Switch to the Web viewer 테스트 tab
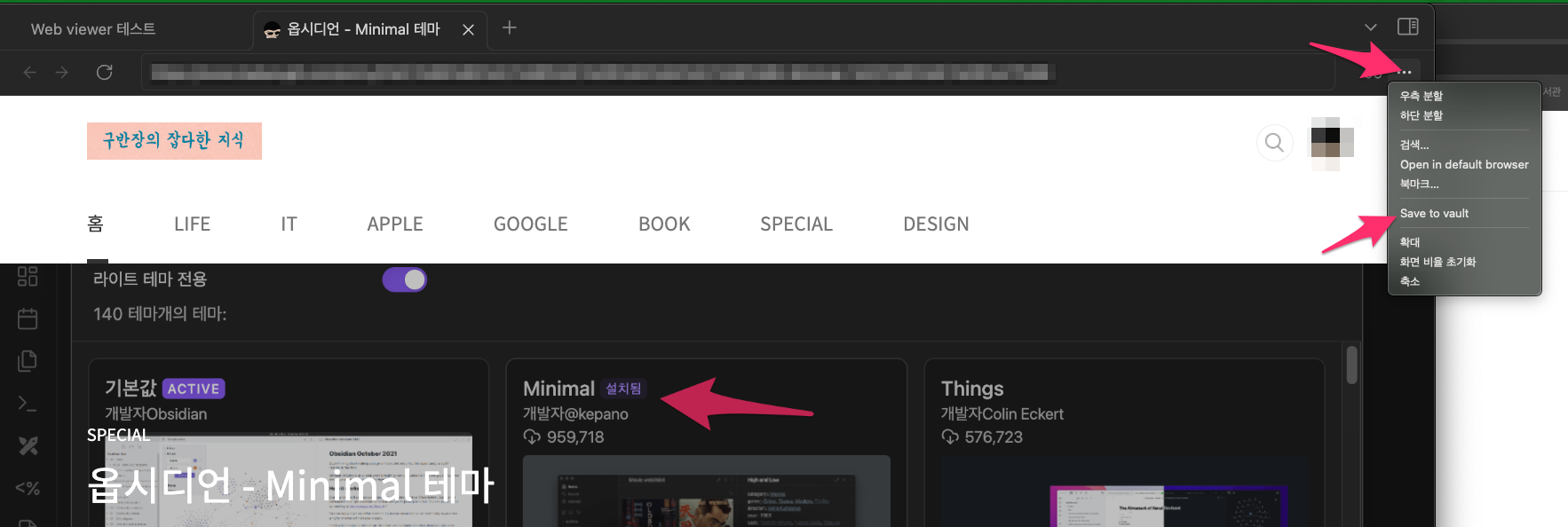Image resolution: width=1568 pixels, height=527 pixels. (93, 29)
